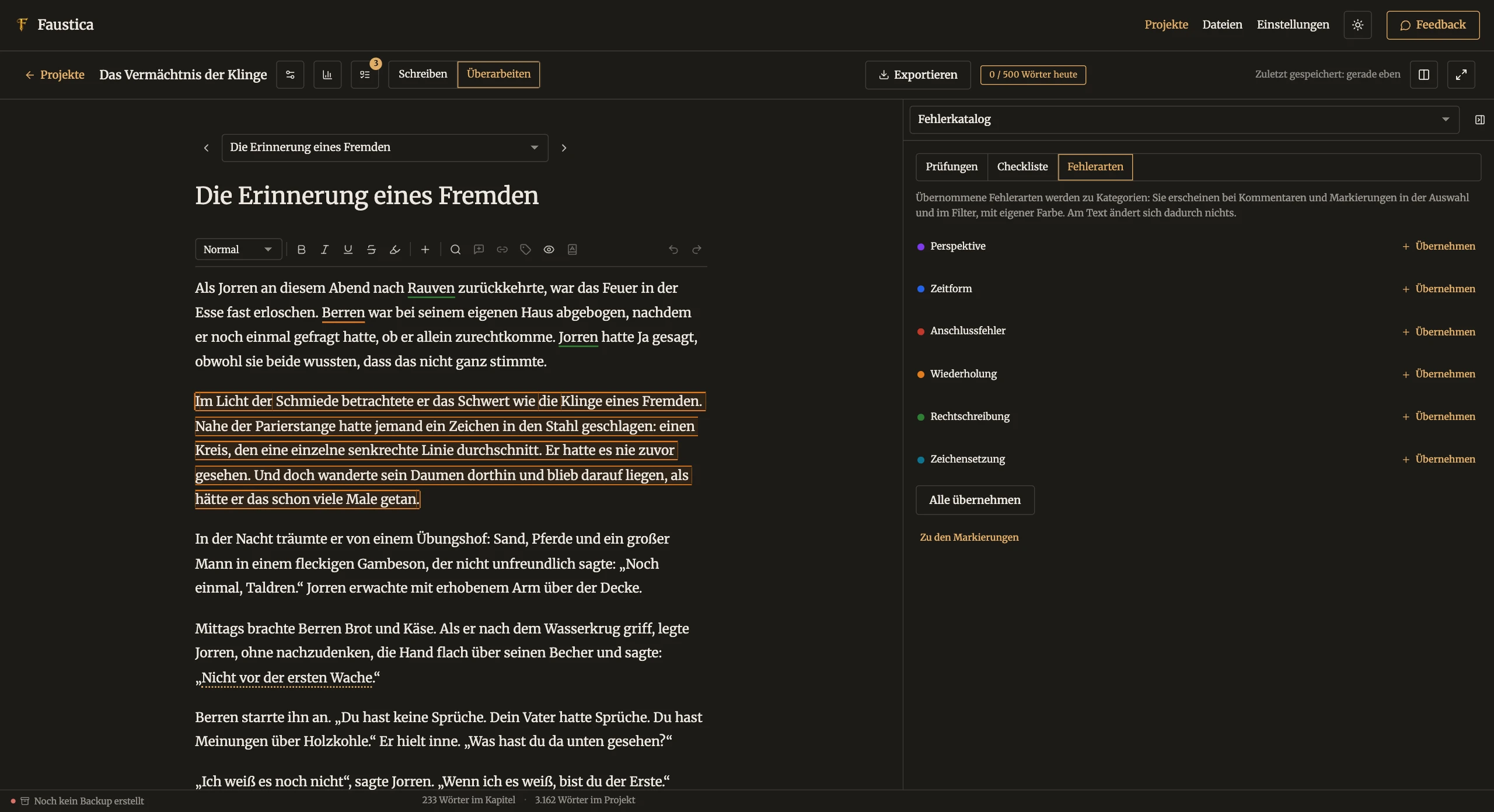Follow the Zu den Markierungen link
Screen dimensions: 1494x812
[x=969, y=537]
